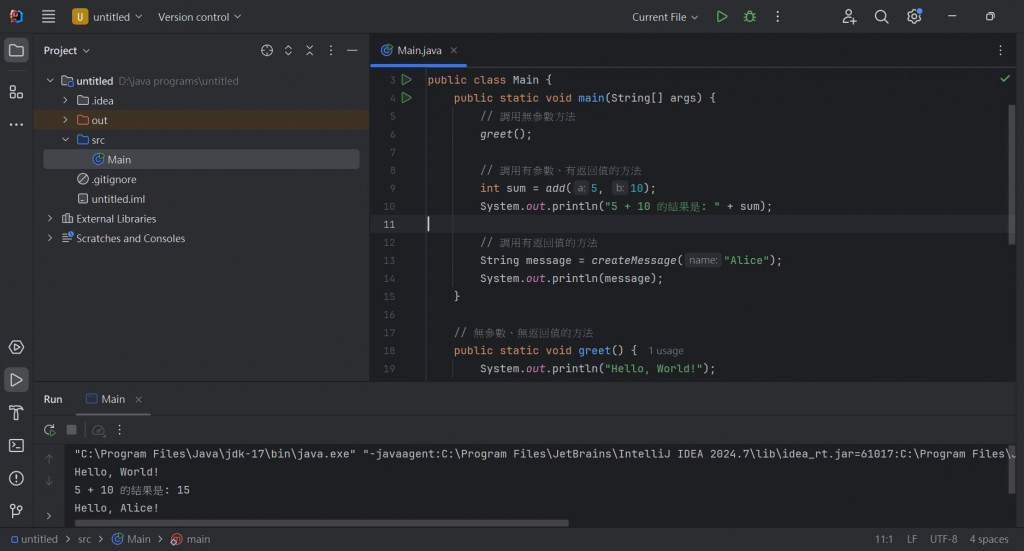Screen dimensions: 1024x551
Task: Toggle the Run tool window button
Action: (16, 380)
